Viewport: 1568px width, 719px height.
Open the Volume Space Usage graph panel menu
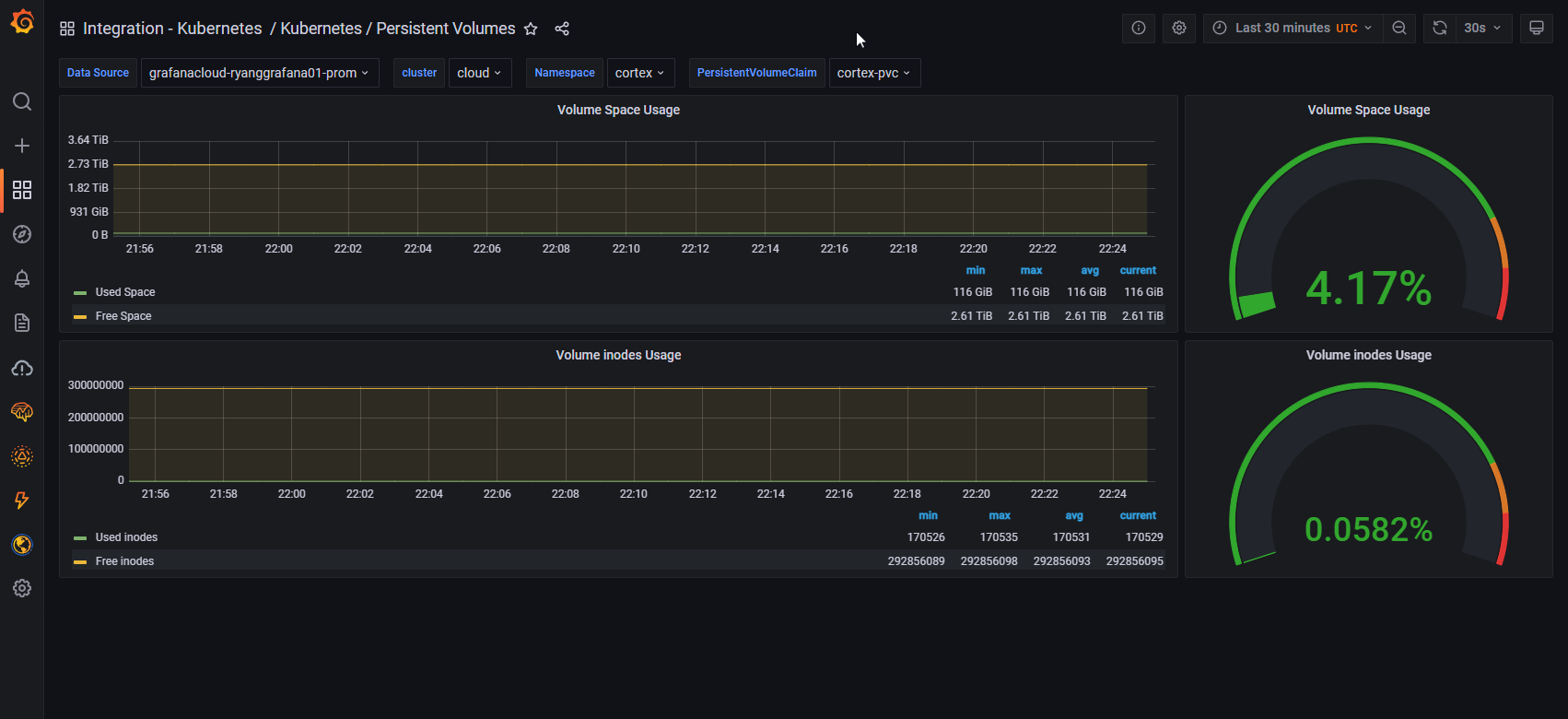(618, 110)
